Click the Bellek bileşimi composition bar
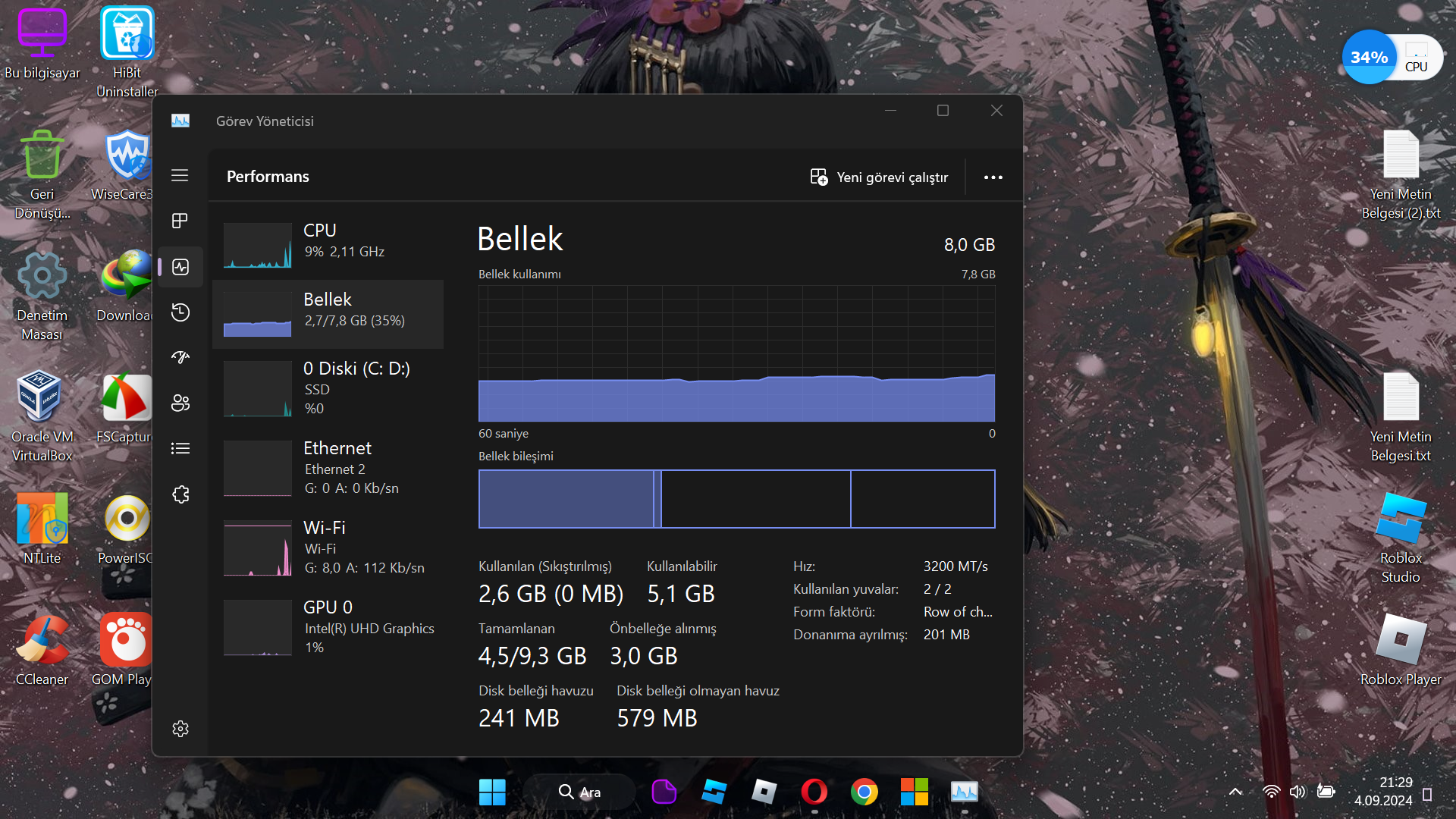 (x=736, y=499)
